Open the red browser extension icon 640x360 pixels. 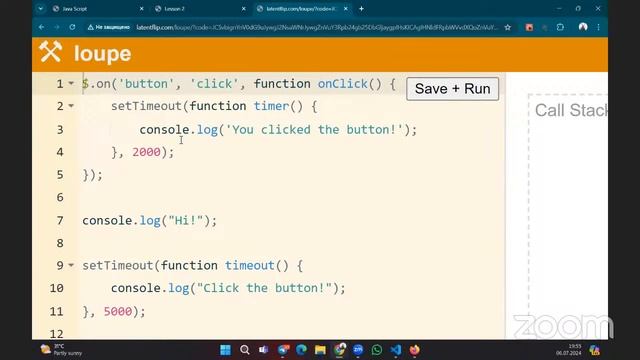(x=529, y=27)
